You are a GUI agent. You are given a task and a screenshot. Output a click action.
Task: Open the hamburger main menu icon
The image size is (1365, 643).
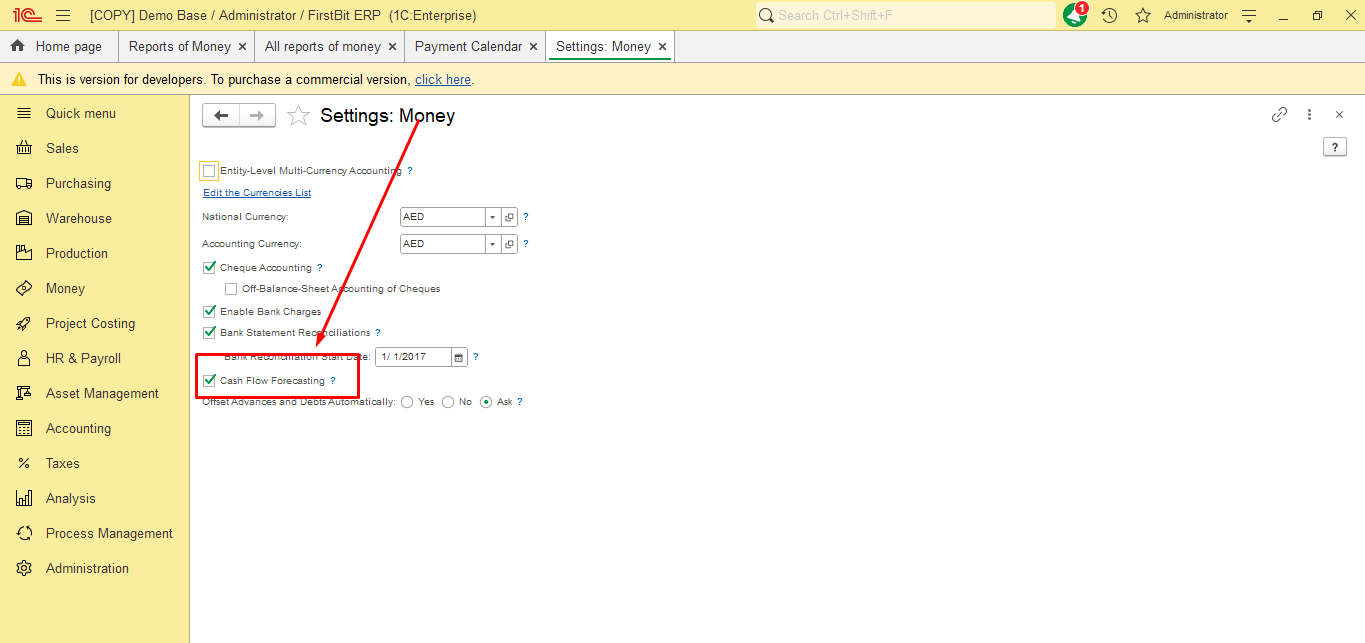click(63, 15)
